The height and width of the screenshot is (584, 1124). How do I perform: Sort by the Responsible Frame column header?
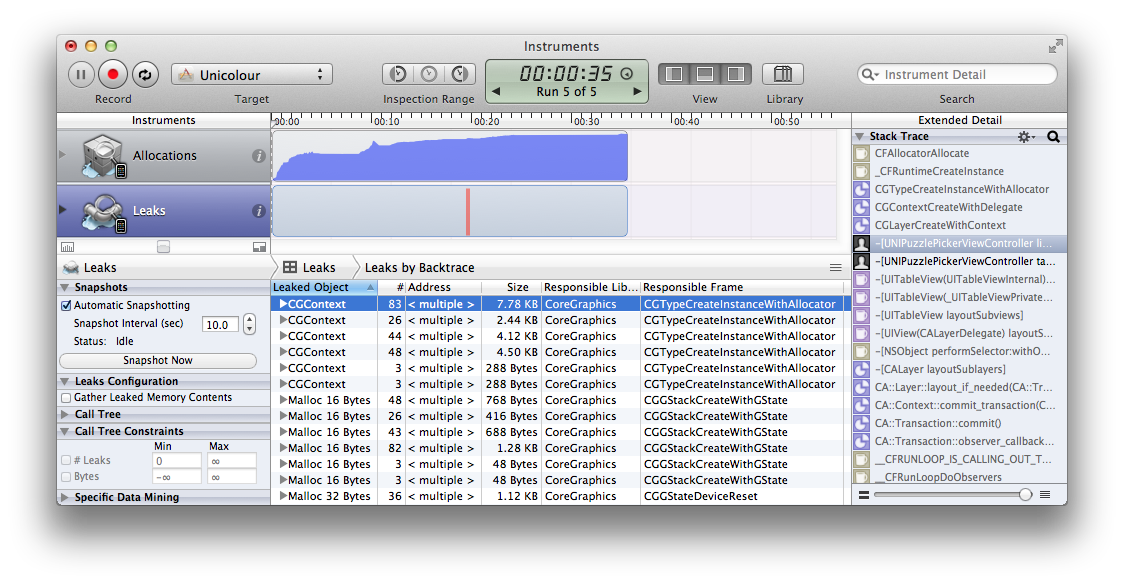coord(742,287)
